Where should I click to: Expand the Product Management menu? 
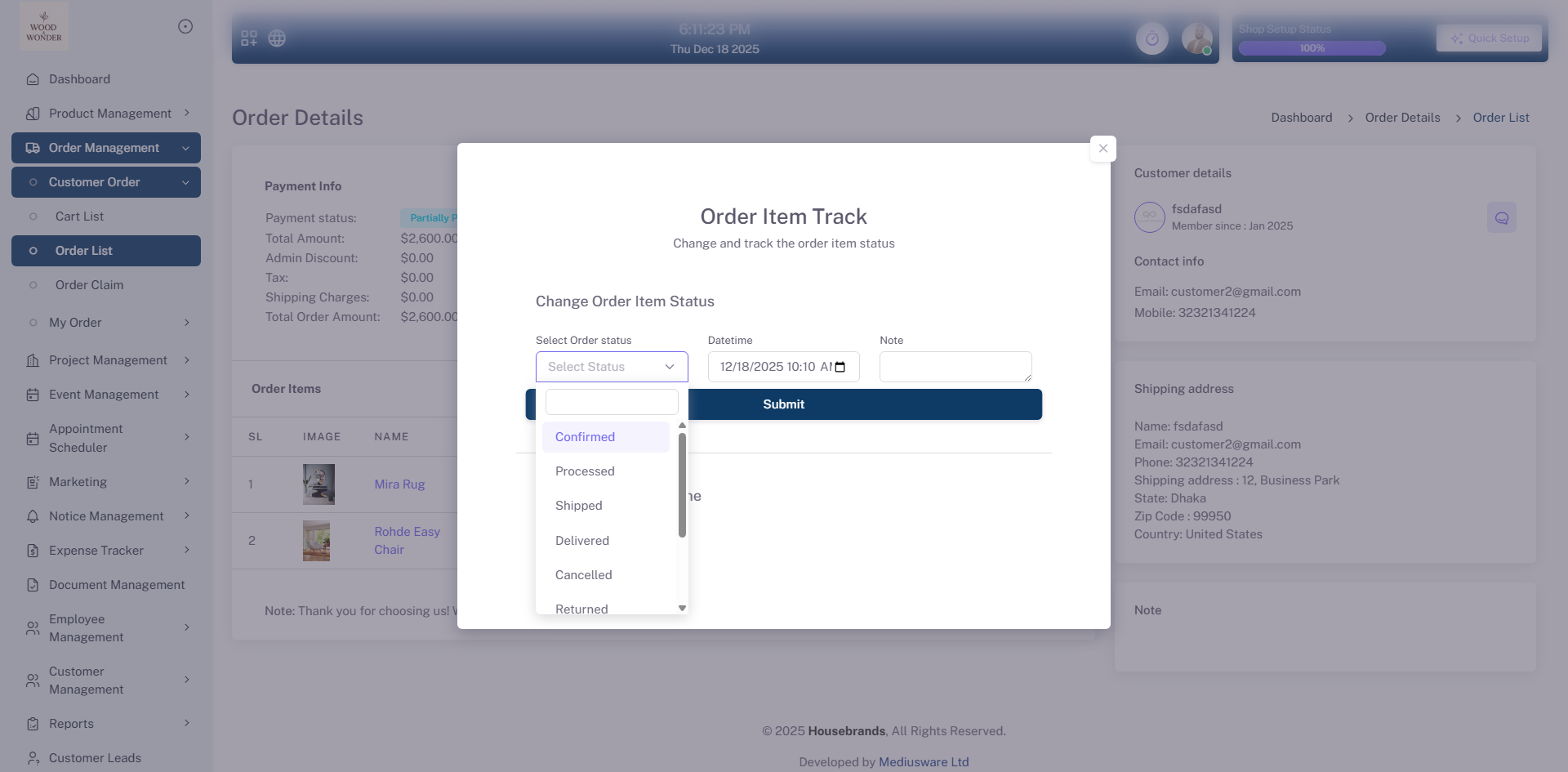tap(110, 114)
